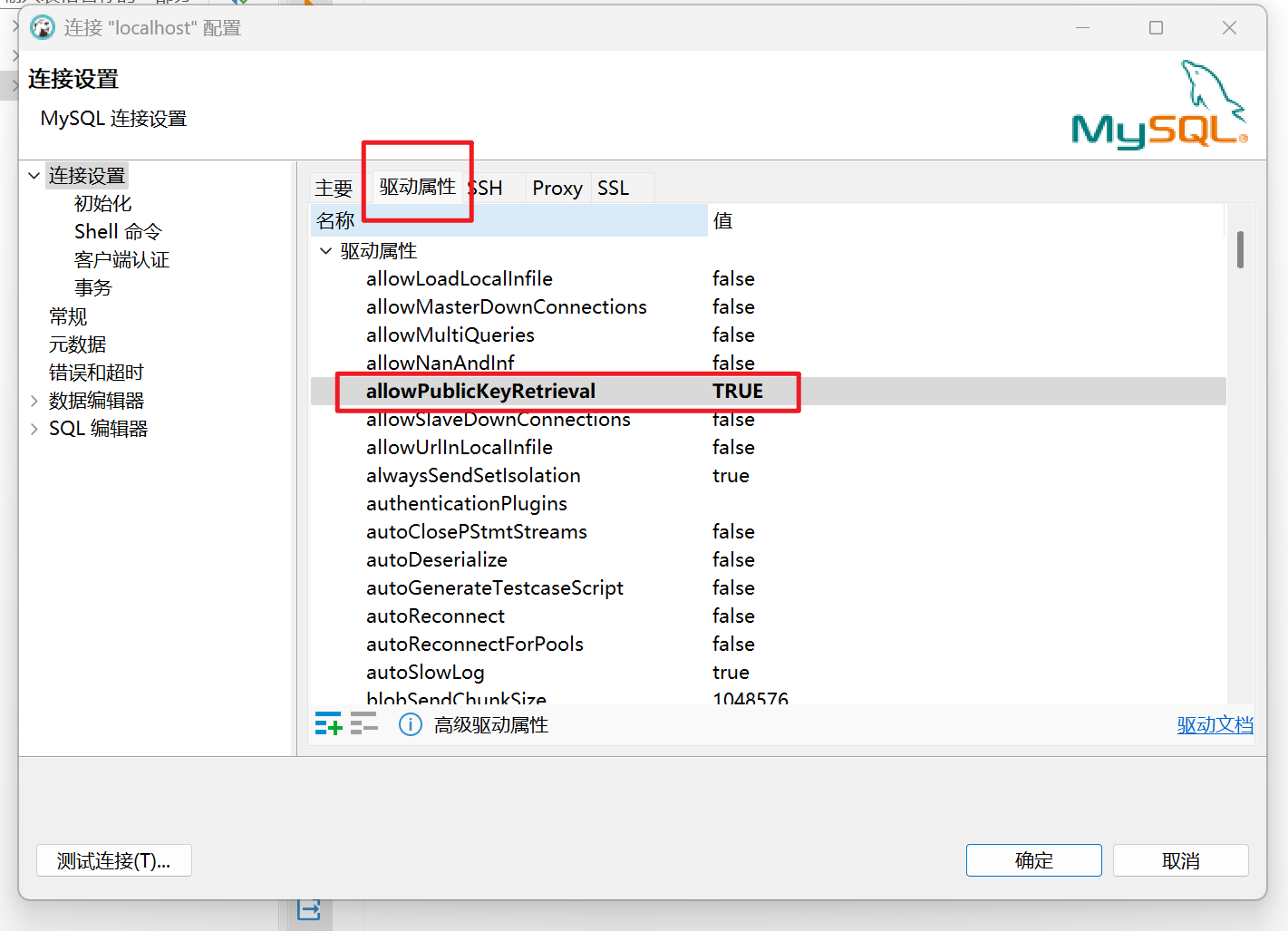Viewport: 1288px width, 931px height.
Task: Collapse the 驱动属性 property group
Action: point(326,250)
